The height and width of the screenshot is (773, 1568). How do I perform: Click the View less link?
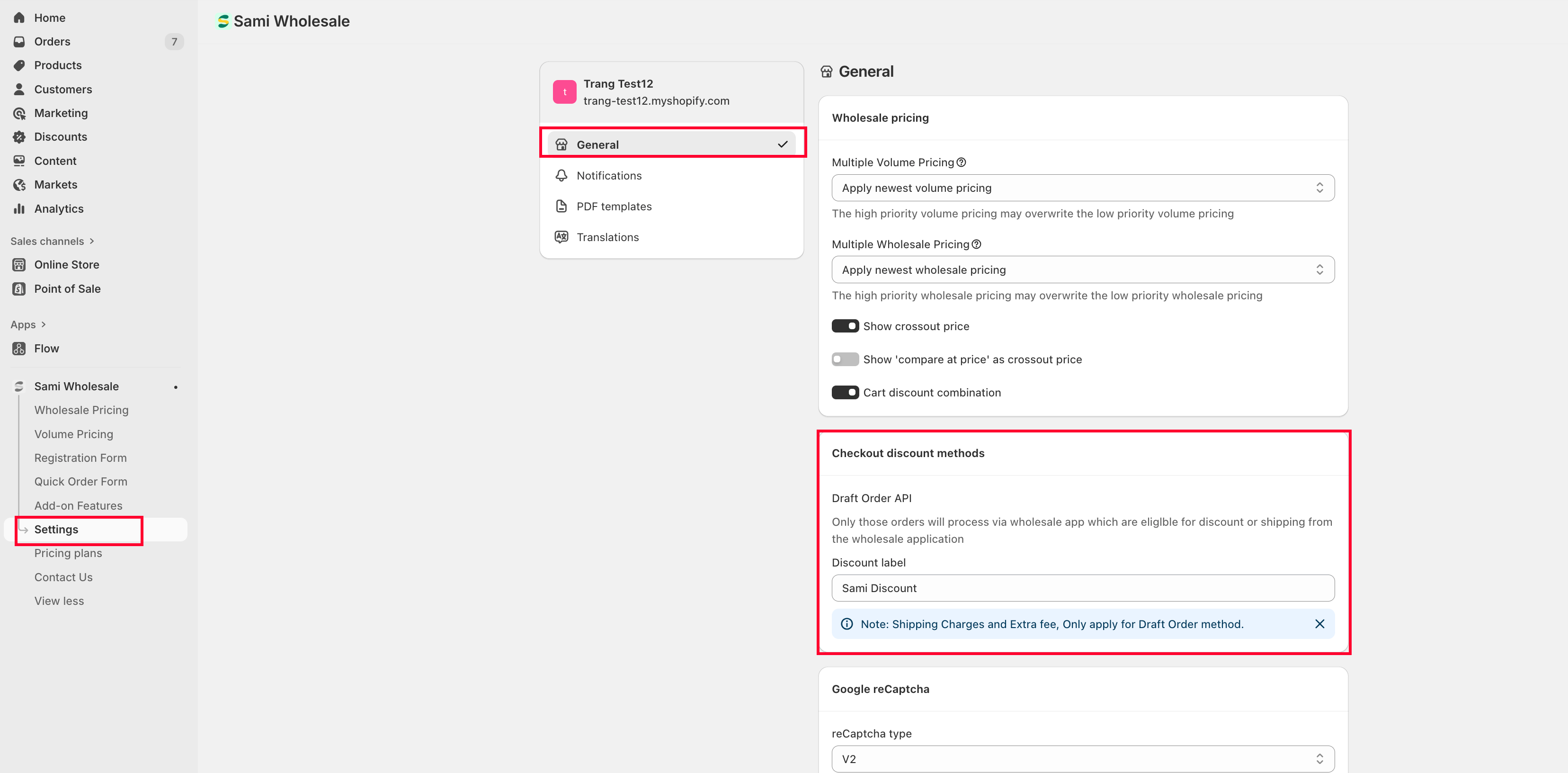point(59,601)
